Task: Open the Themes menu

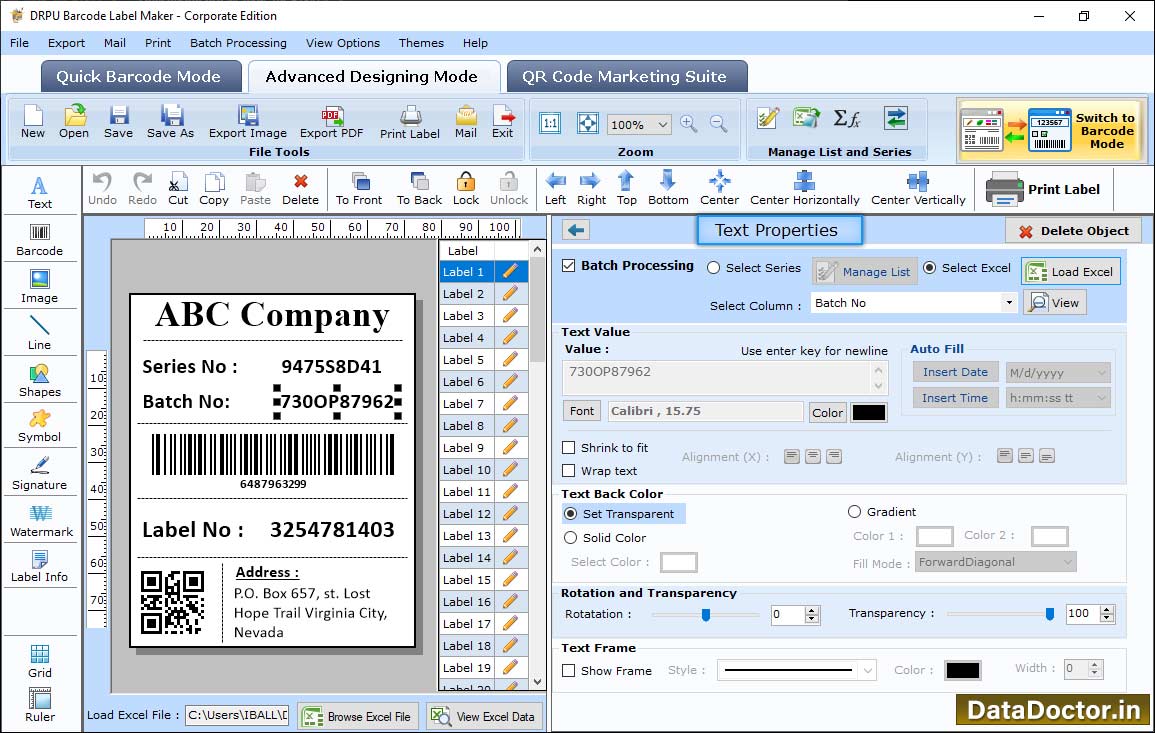Action: 421,43
